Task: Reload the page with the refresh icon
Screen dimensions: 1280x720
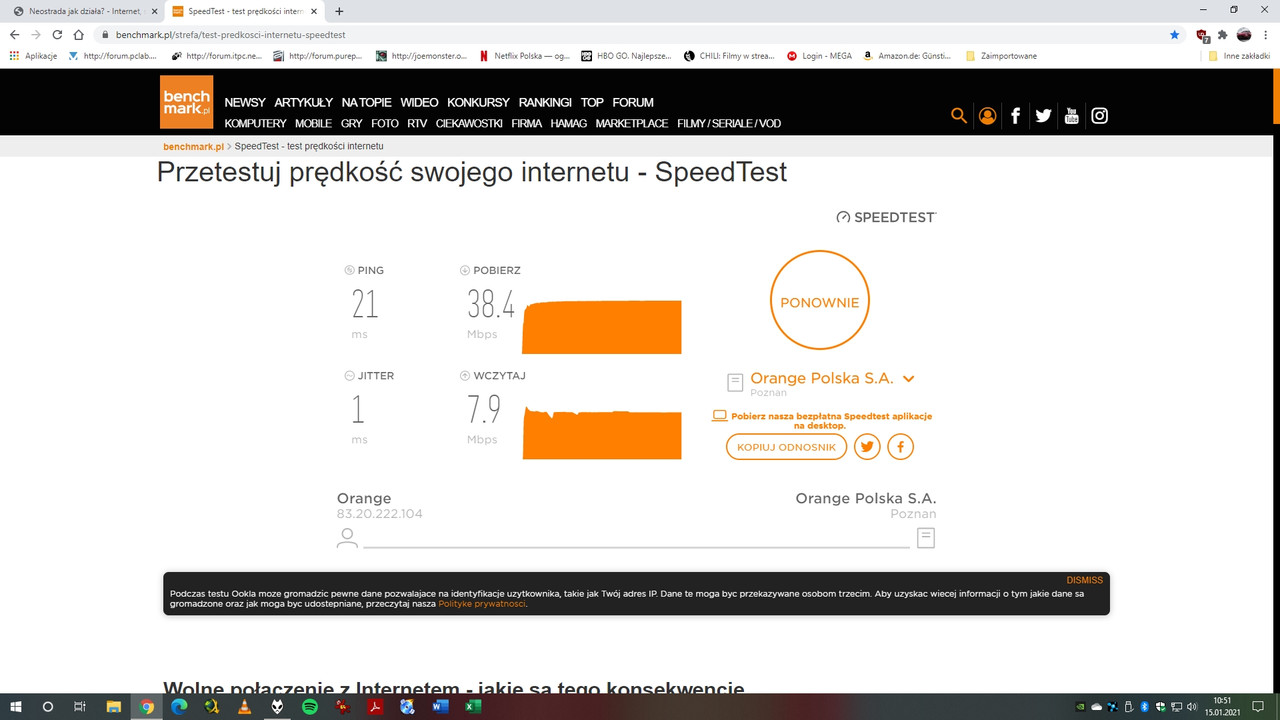Action: coord(57,34)
